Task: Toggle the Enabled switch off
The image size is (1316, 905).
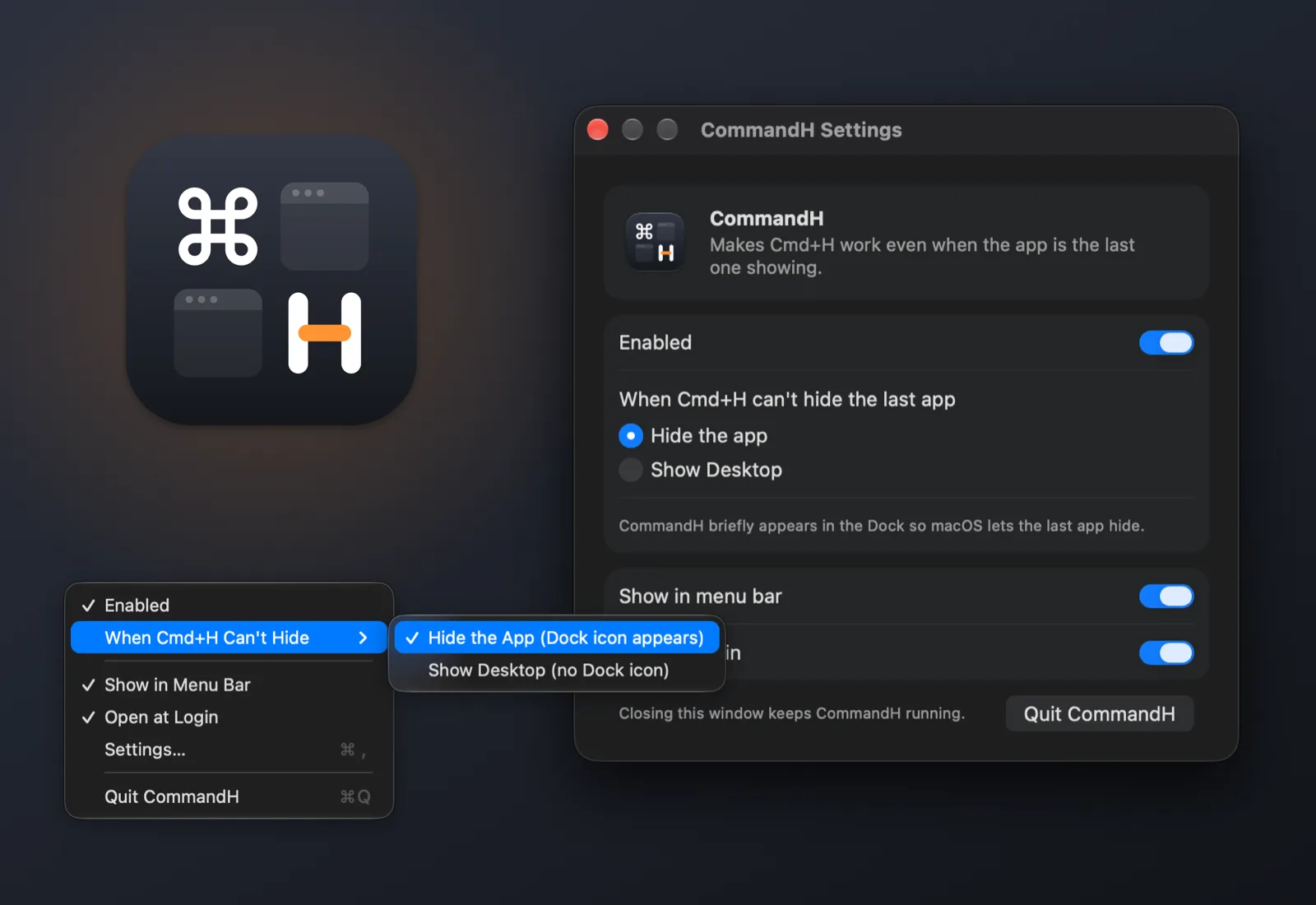Action: tap(1165, 343)
